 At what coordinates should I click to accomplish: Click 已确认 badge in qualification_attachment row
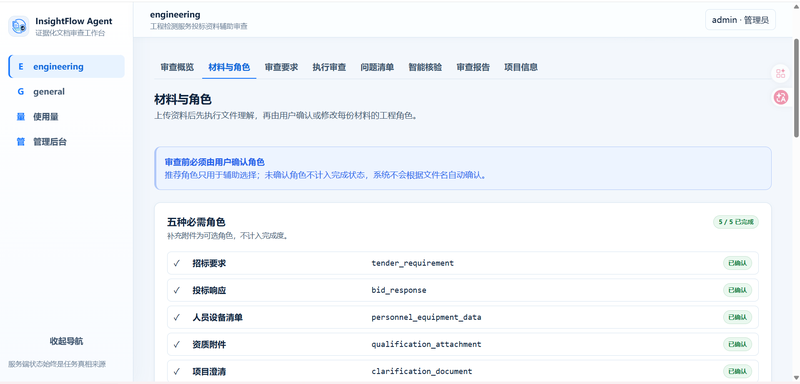[x=737, y=344]
